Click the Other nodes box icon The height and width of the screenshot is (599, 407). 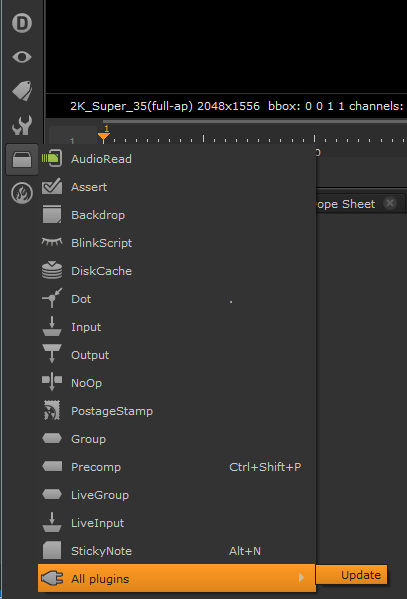tap(22, 159)
